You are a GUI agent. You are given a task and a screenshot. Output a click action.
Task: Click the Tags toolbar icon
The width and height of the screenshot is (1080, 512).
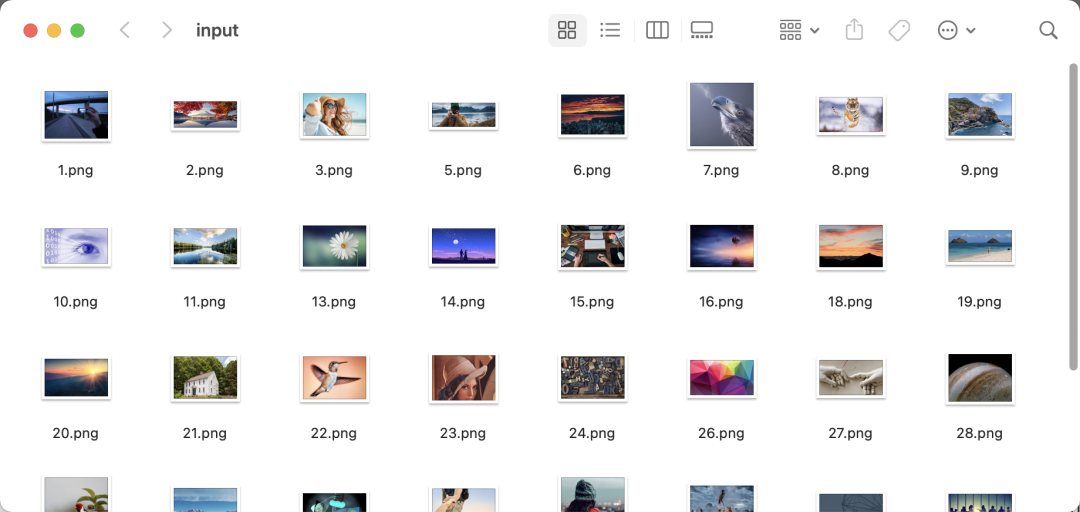pos(899,30)
